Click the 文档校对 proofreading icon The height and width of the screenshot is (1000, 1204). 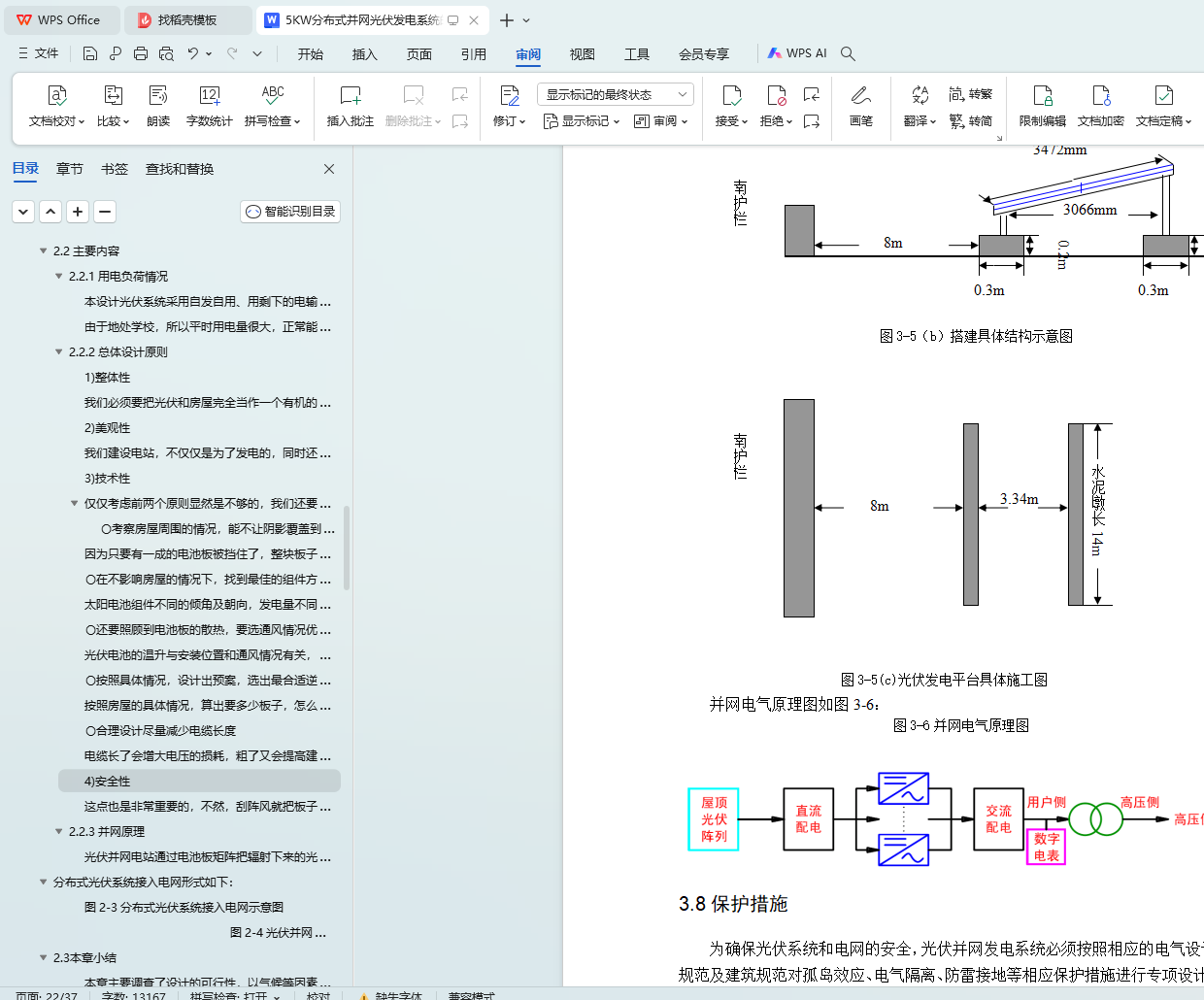[57, 95]
